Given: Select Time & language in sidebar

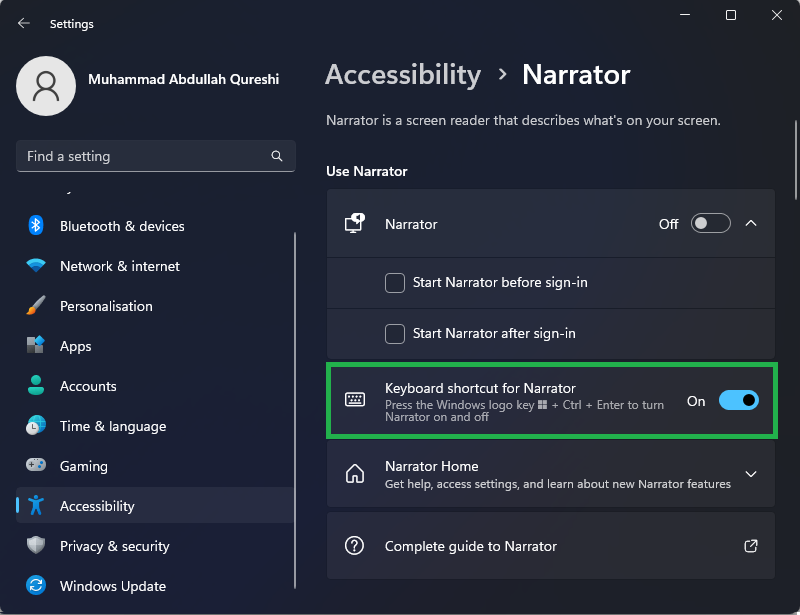Looking at the screenshot, I should pos(112,426).
